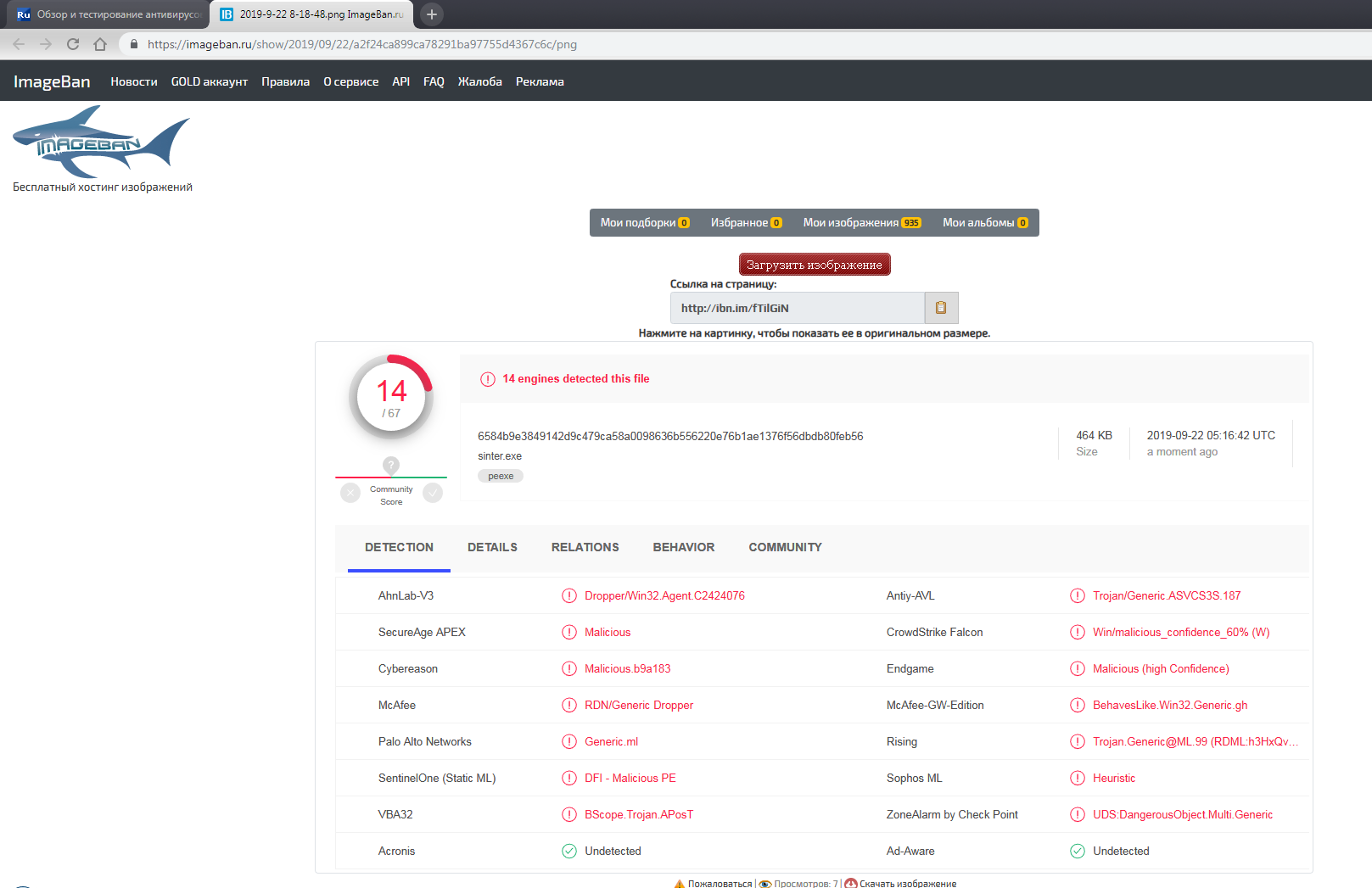Open the RELATIONS tab
Viewport: 1372px width, 888px height.
click(585, 547)
